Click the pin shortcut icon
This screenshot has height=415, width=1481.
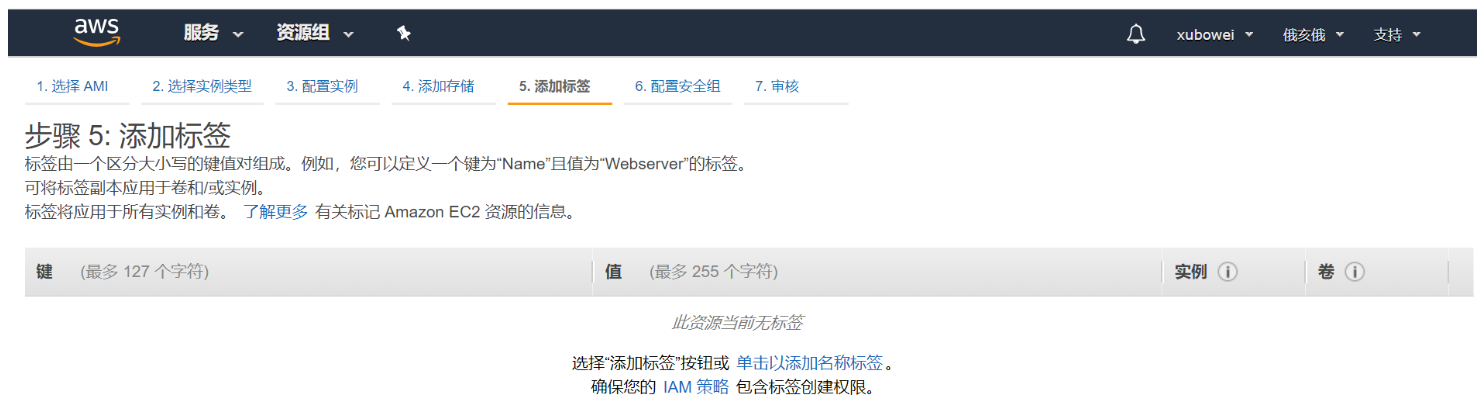pos(403,33)
